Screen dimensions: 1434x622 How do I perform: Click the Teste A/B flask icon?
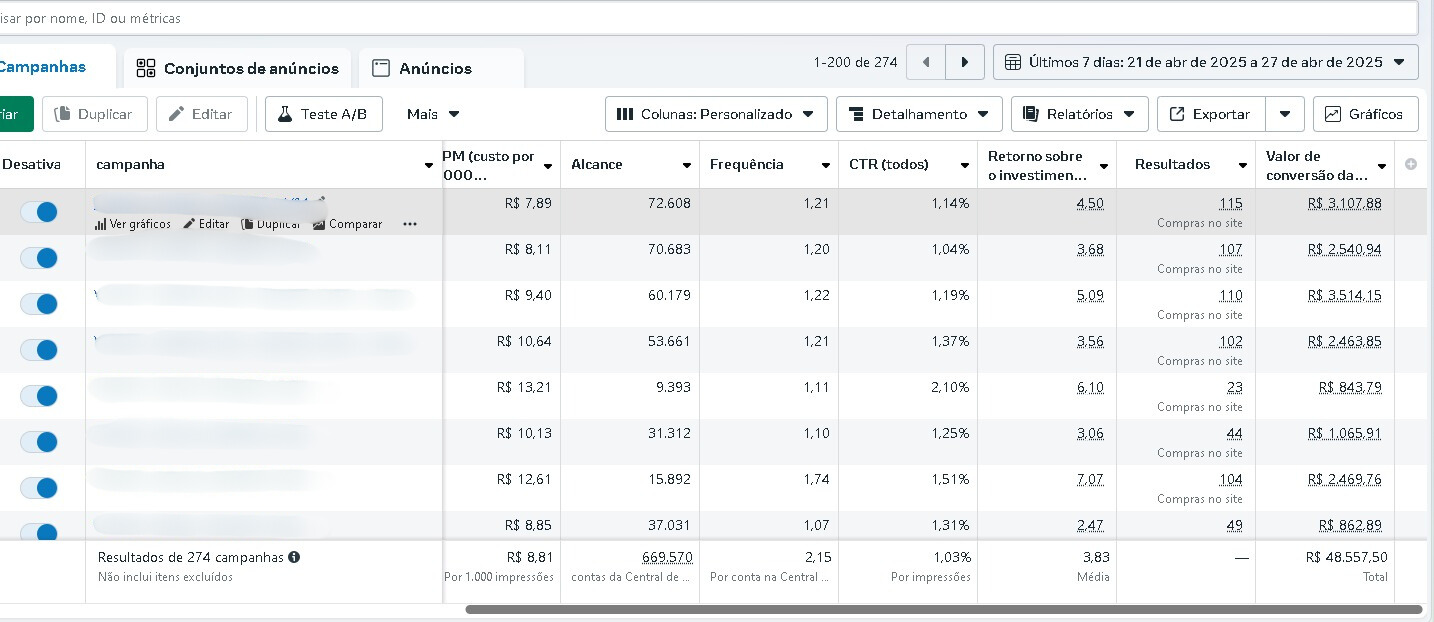pos(285,114)
